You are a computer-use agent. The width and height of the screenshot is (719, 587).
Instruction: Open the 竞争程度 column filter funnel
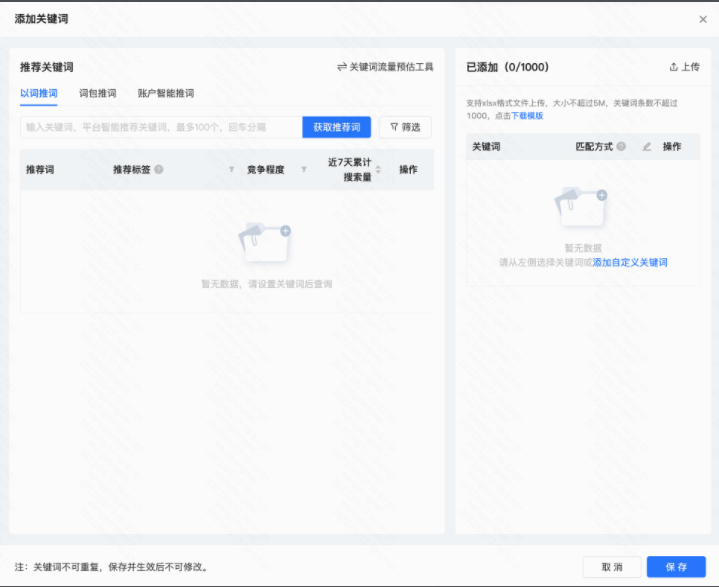click(304, 169)
